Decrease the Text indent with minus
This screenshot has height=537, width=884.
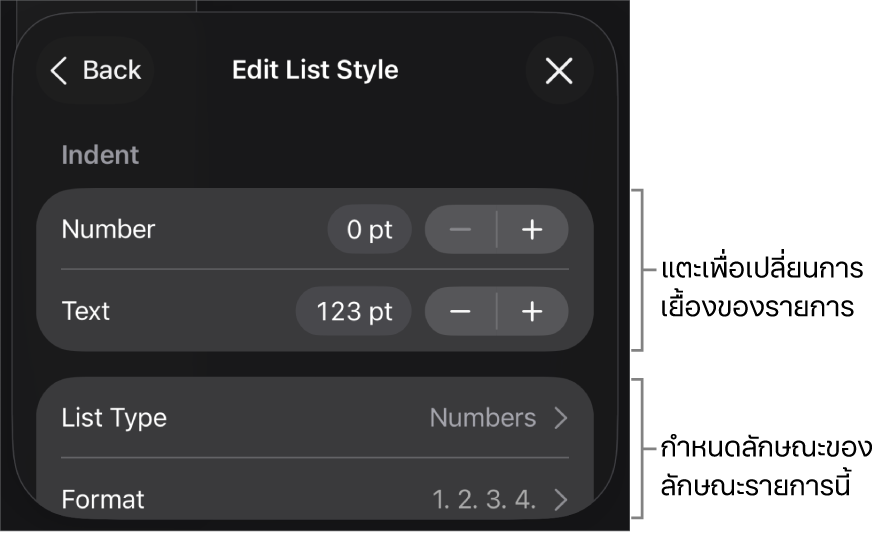tap(460, 312)
